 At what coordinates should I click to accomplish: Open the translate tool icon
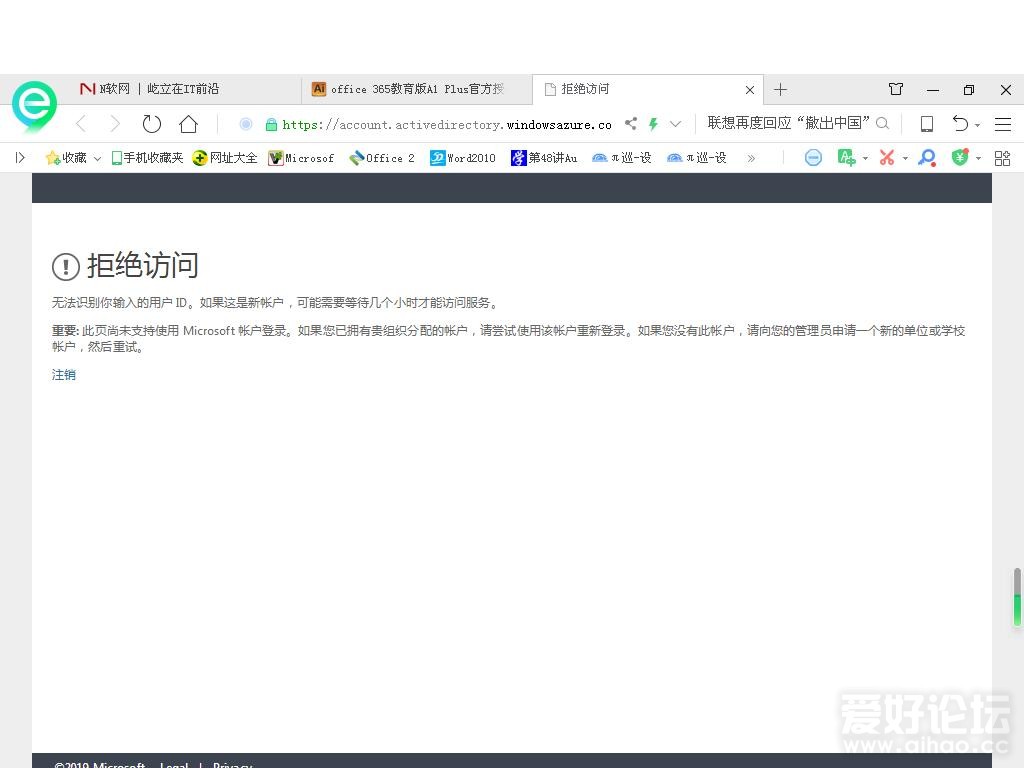pyautogui.click(x=846, y=157)
